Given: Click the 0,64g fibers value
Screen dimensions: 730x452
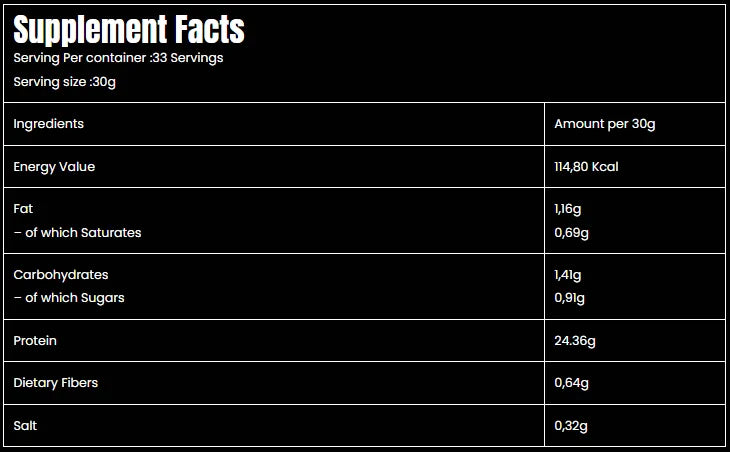Looking at the screenshot, I should click(x=571, y=383).
